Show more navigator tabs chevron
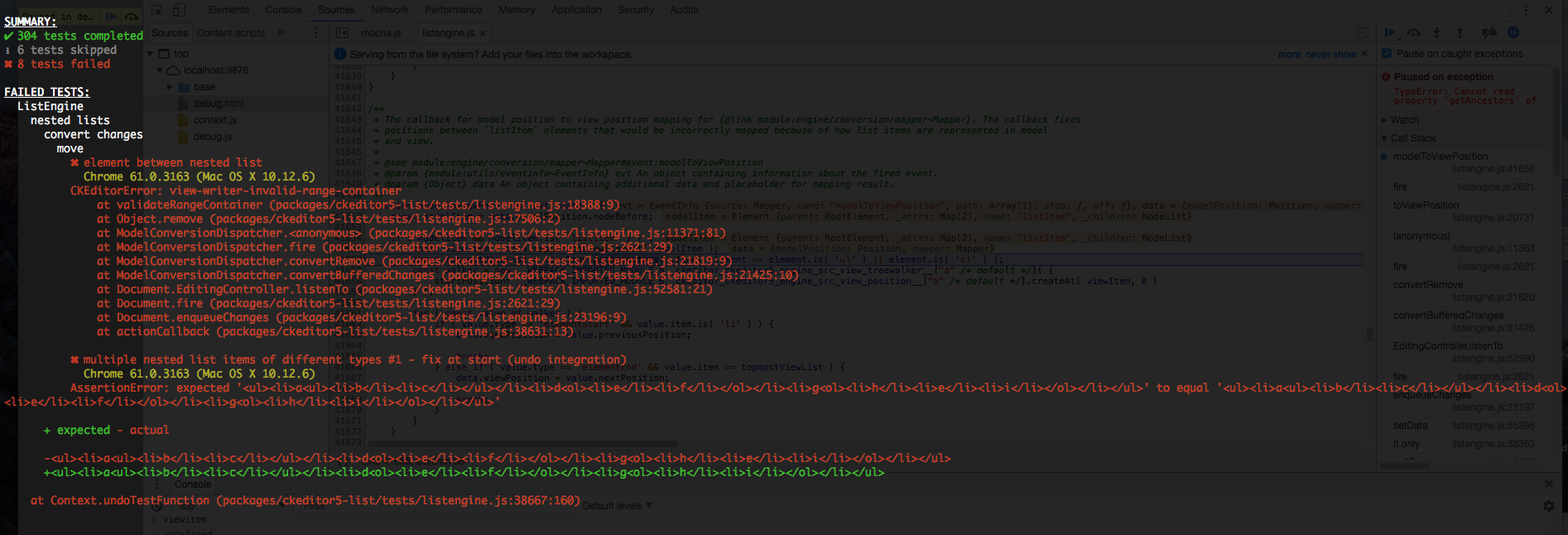1568x535 pixels. click(x=281, y=33)
